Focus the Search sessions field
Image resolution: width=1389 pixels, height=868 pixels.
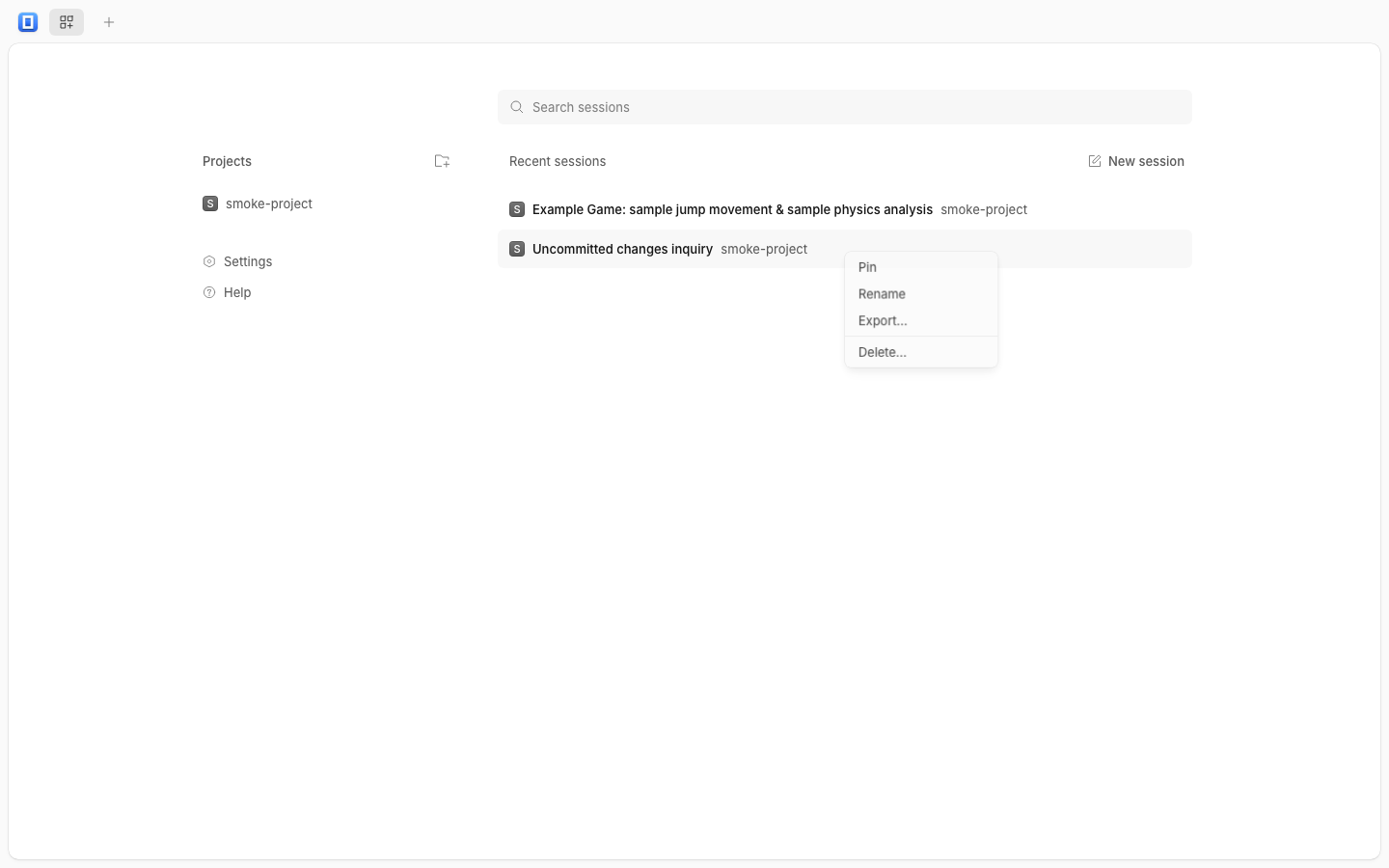[x=845, y=107]
